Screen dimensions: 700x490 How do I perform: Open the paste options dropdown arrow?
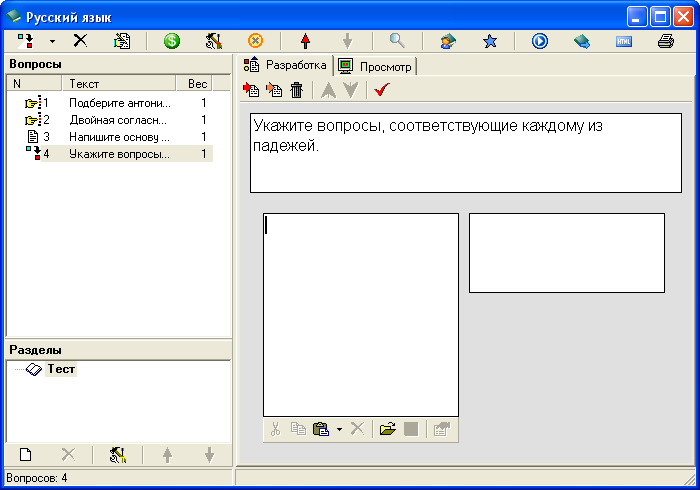click(x=339, y=429)
